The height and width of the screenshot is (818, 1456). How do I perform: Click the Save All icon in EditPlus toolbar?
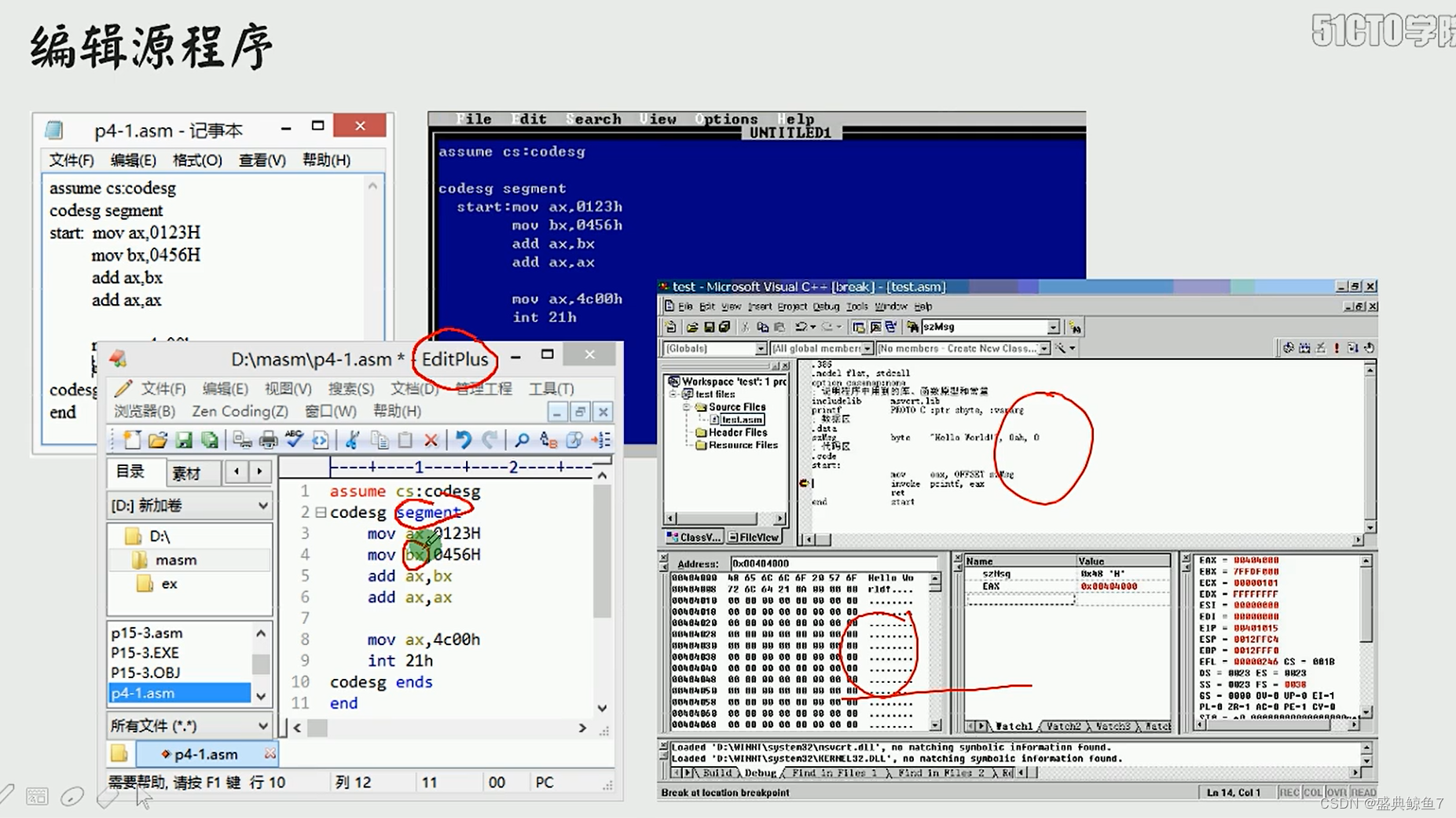tap(210, 440)
